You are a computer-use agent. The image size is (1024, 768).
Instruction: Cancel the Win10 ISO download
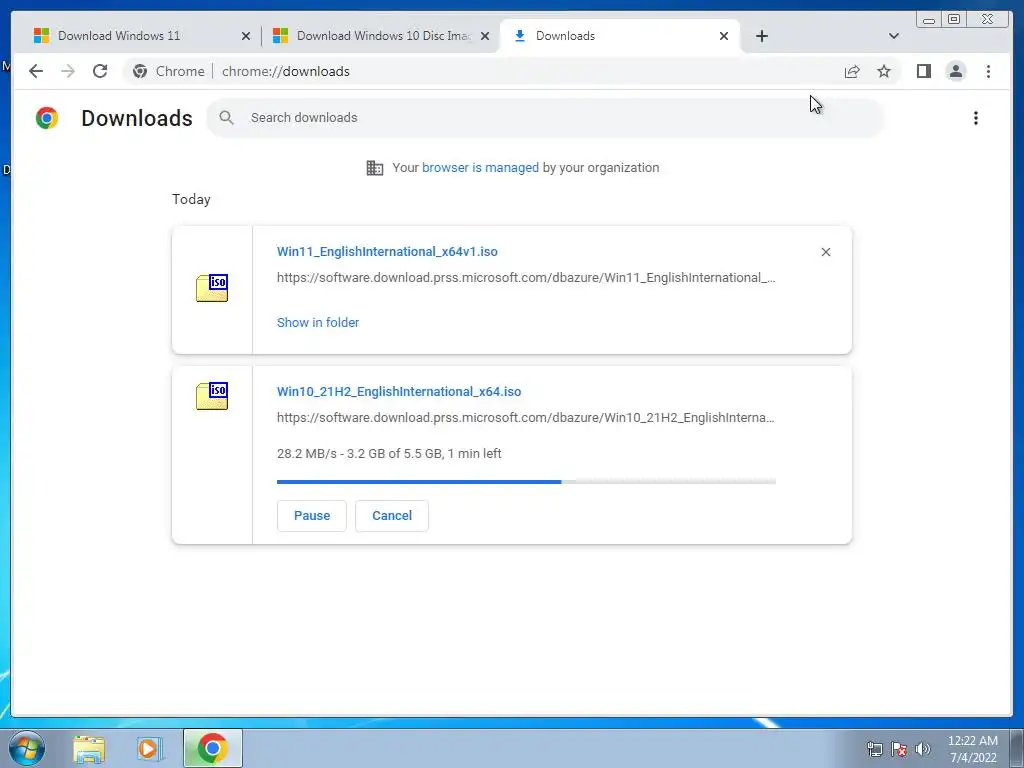392,516
